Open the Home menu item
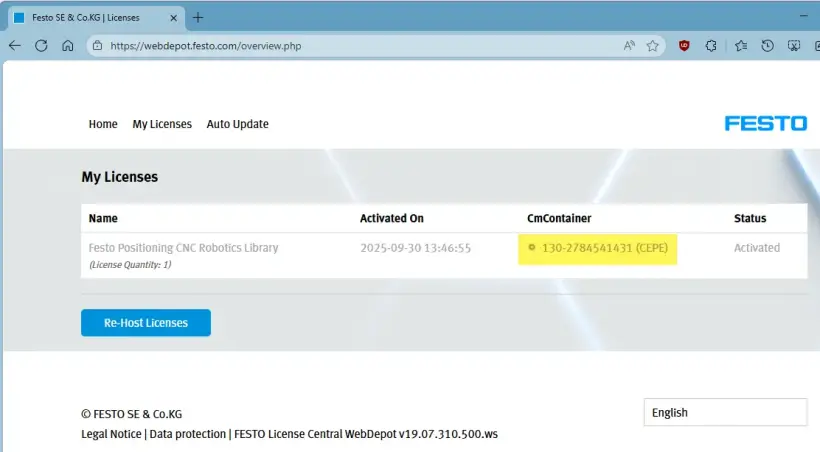820x452 pixels. [103, 124]
